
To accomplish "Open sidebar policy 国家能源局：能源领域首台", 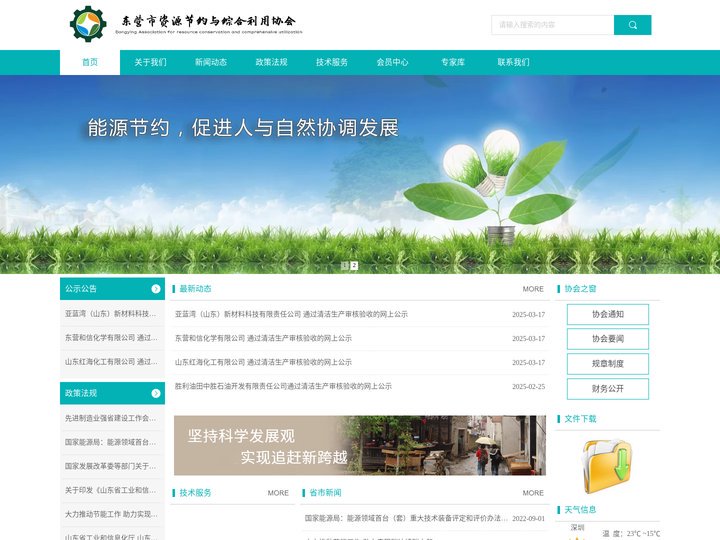I will point(111,442).
